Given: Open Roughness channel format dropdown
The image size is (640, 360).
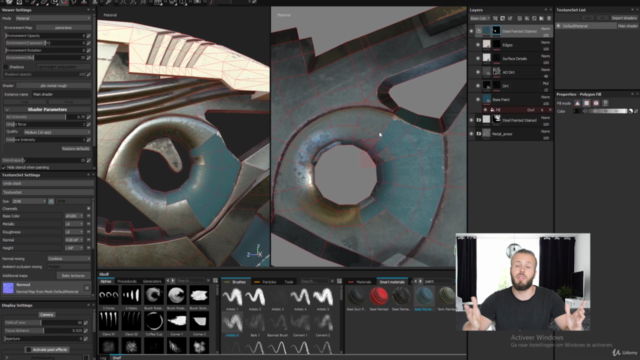Looking at the screenshot, I should click(x=74, y=232).
